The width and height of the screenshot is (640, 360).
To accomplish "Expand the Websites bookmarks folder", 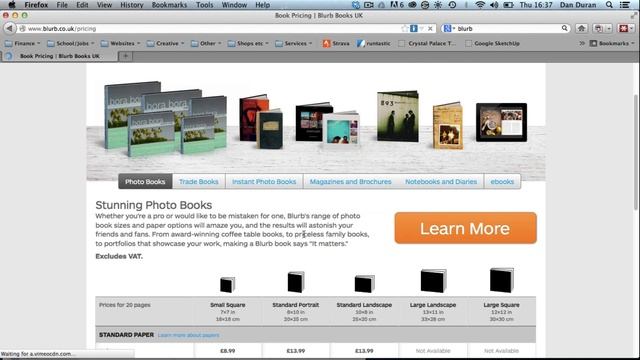I will click(x=120, y=43).
